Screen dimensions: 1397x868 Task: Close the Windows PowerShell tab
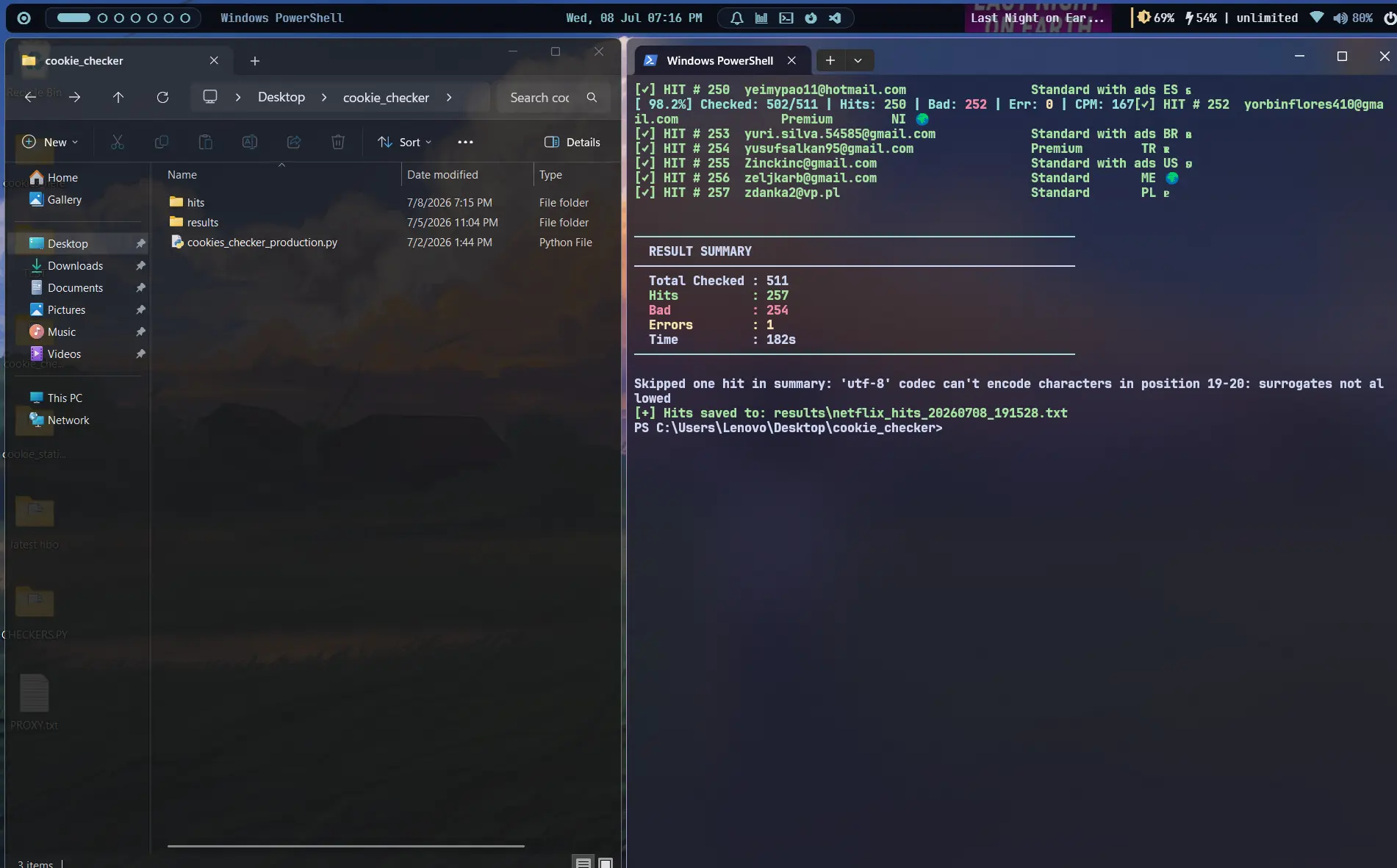(791, 60)
